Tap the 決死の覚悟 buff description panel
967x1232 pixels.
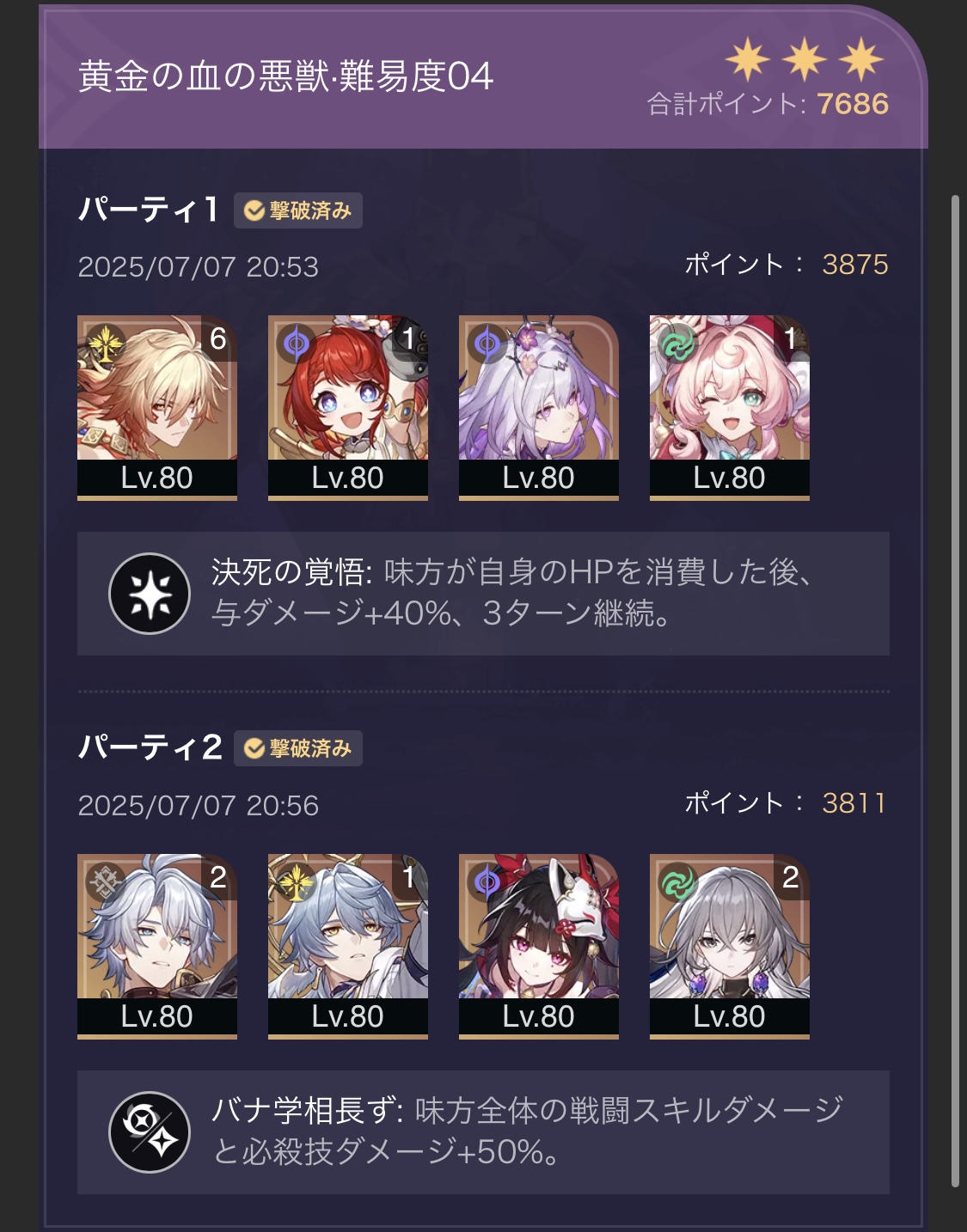483,594
